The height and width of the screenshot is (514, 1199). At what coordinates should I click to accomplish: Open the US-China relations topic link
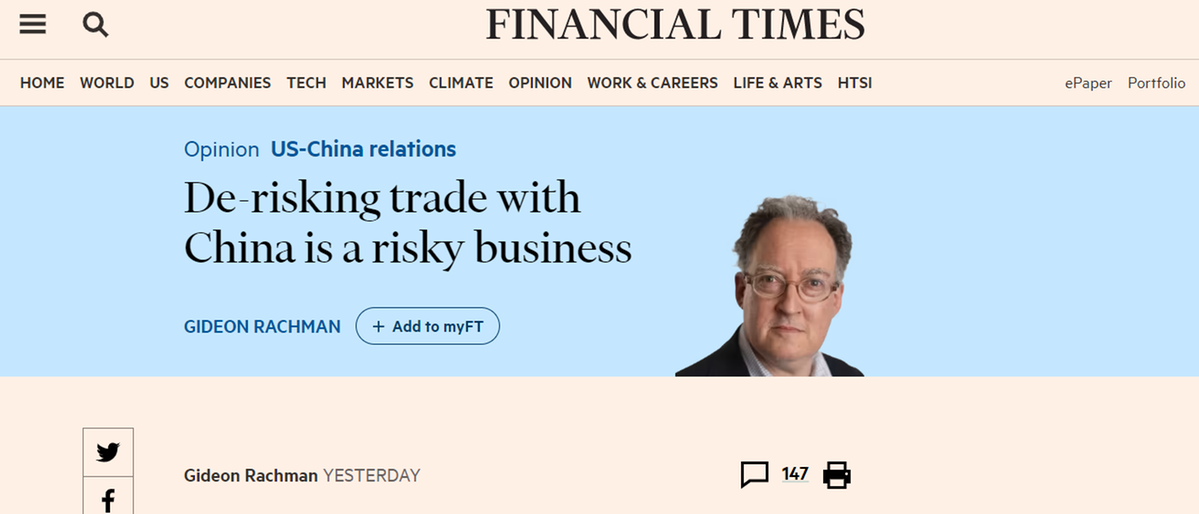pos(363,149)
